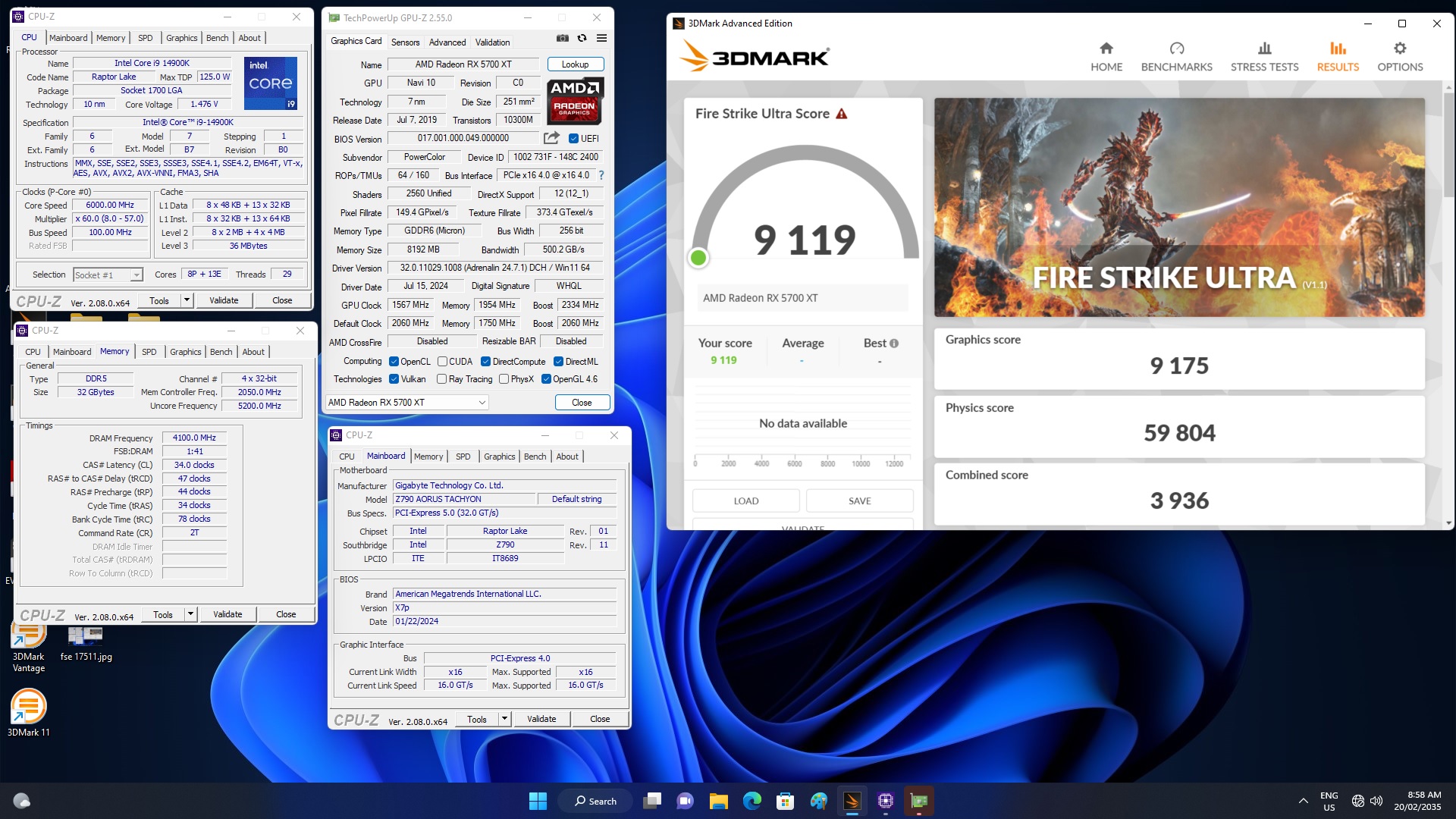Open Validation tab in GPU-Z

pos(492,42)
